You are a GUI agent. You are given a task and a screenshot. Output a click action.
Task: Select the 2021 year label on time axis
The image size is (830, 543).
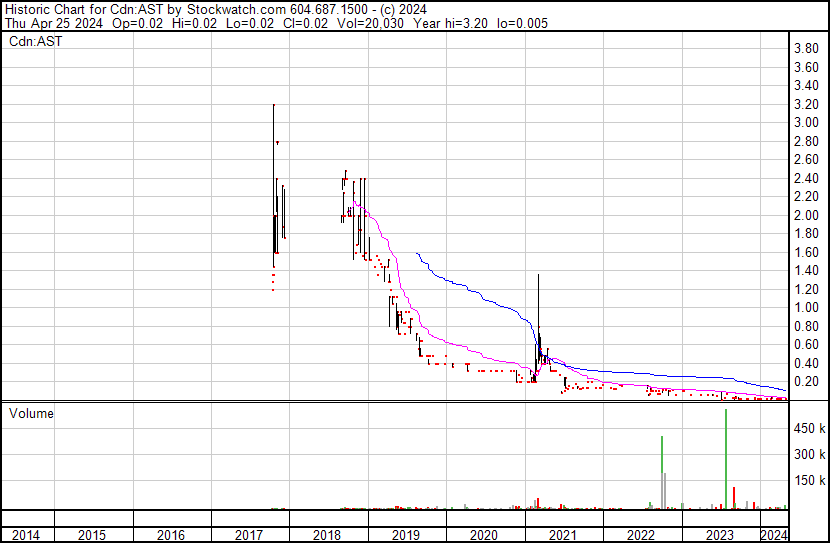pyautogui.click(x=563, y=535)
